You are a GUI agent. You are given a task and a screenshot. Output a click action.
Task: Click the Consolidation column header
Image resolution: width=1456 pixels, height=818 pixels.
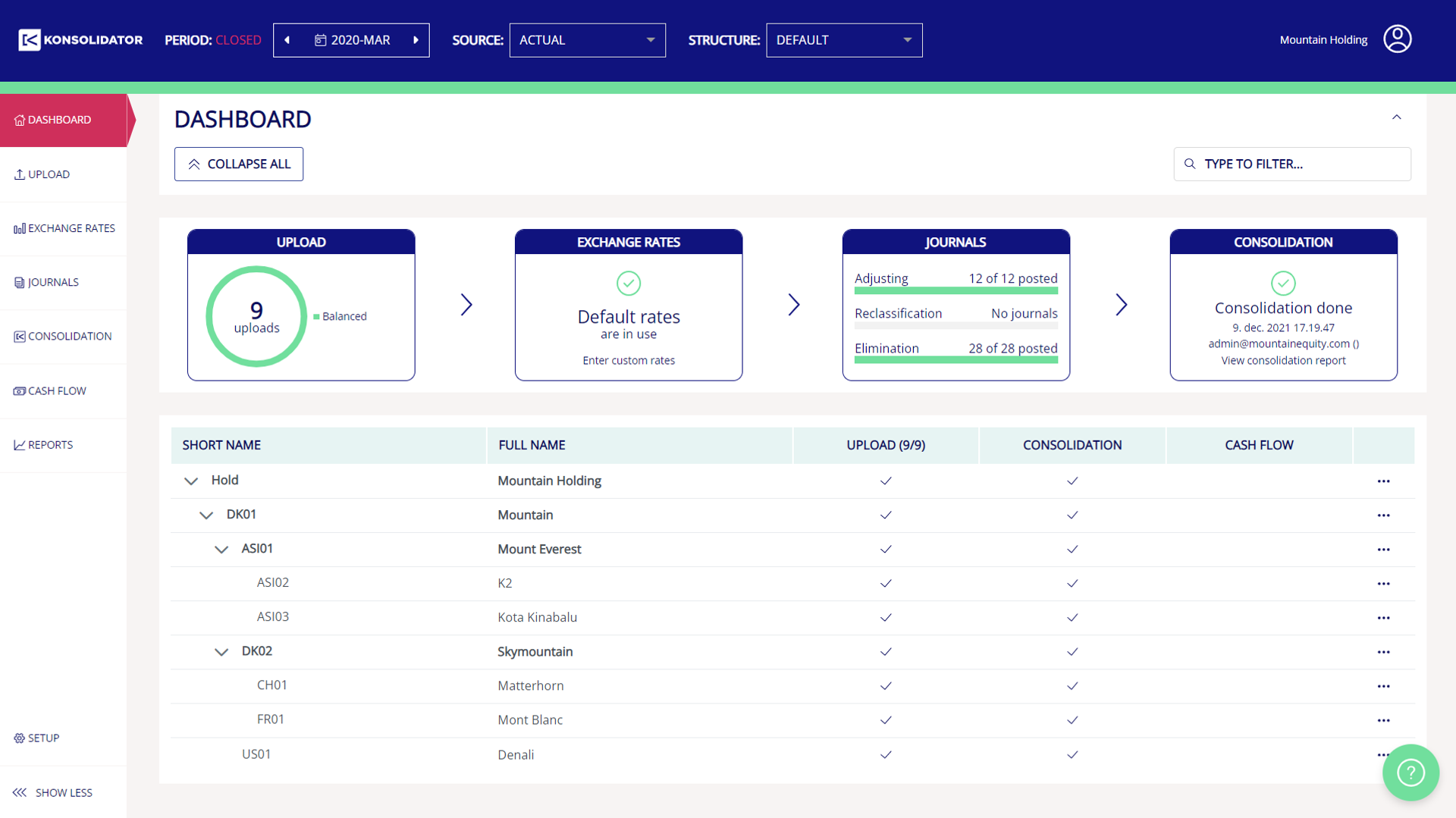(1072, 445)
